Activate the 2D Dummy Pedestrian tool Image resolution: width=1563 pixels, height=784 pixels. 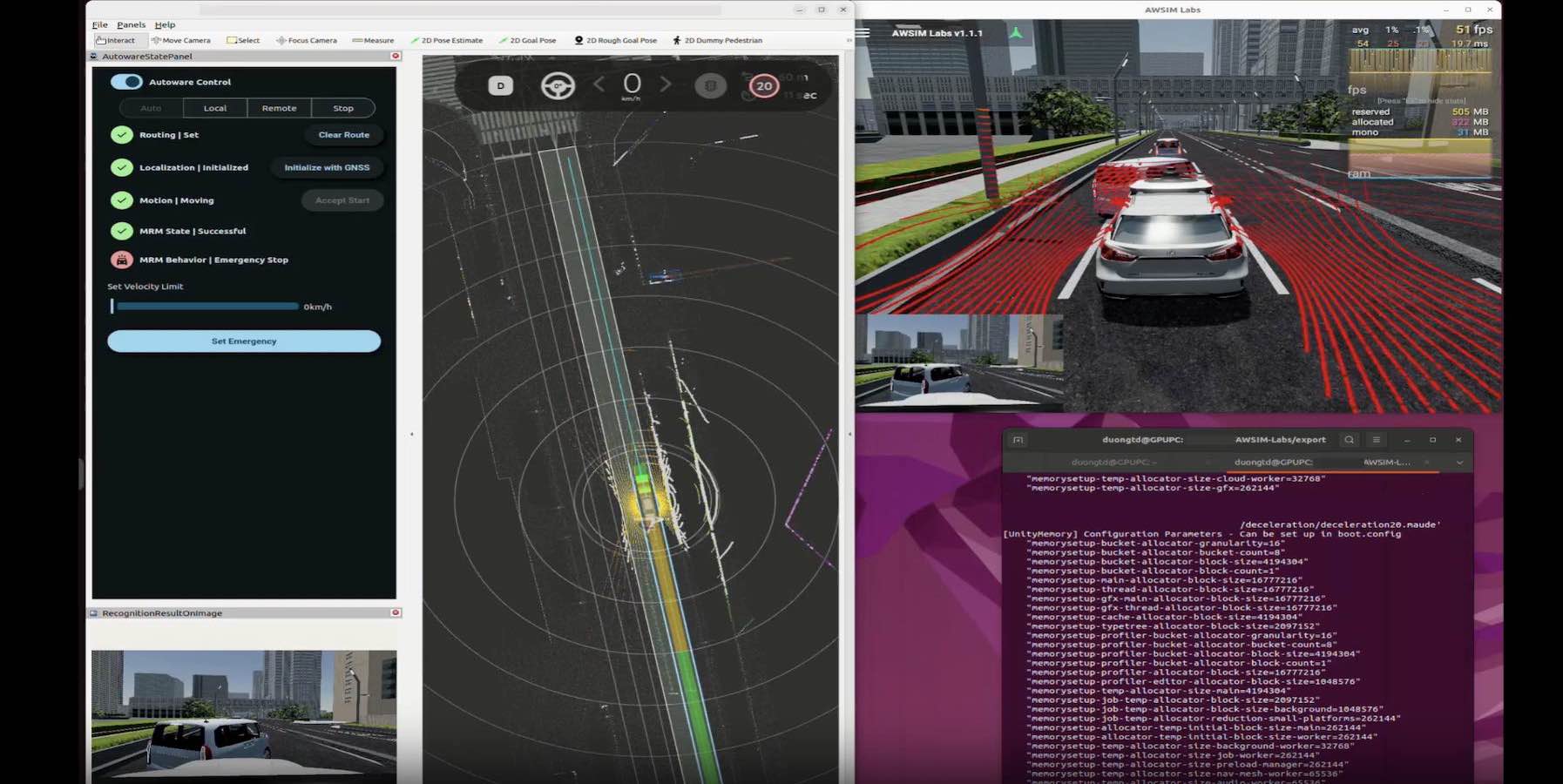tap(717, 40)
